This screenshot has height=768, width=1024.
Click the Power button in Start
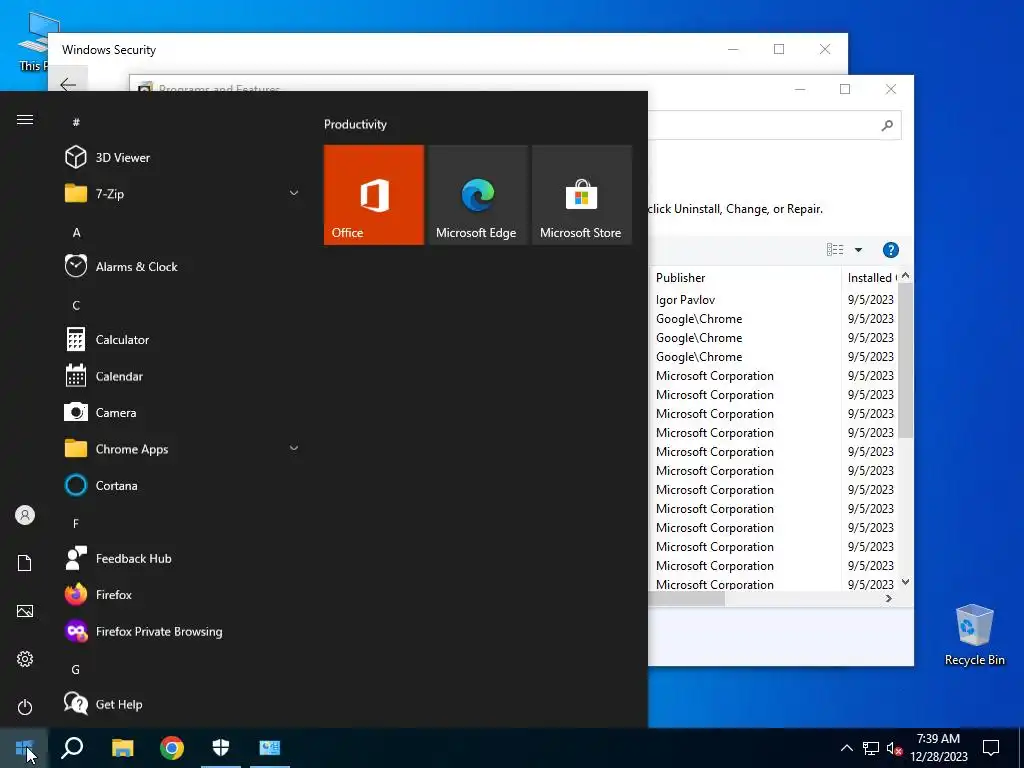(x=25, y=707)
